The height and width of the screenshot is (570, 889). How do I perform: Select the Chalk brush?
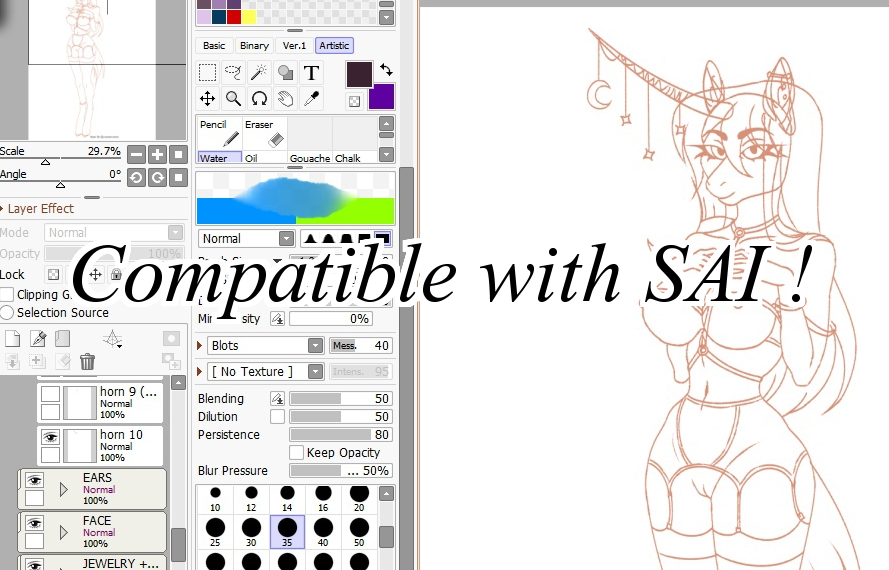coord(354,158)
